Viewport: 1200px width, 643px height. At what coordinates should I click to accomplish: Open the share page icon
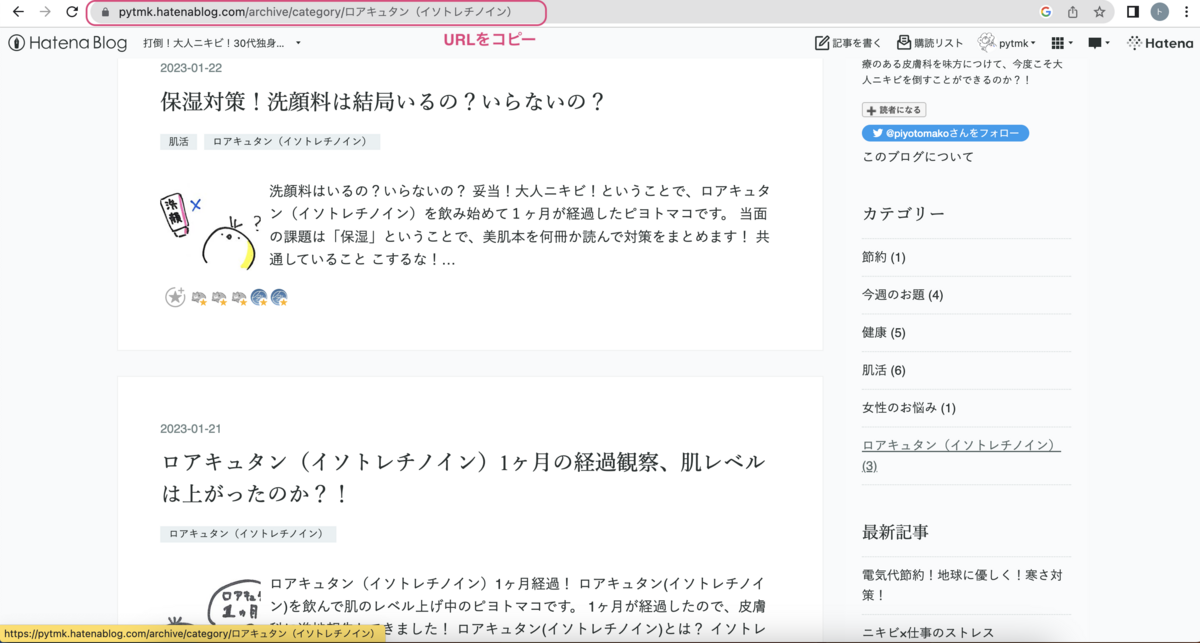pos(1073,12)
